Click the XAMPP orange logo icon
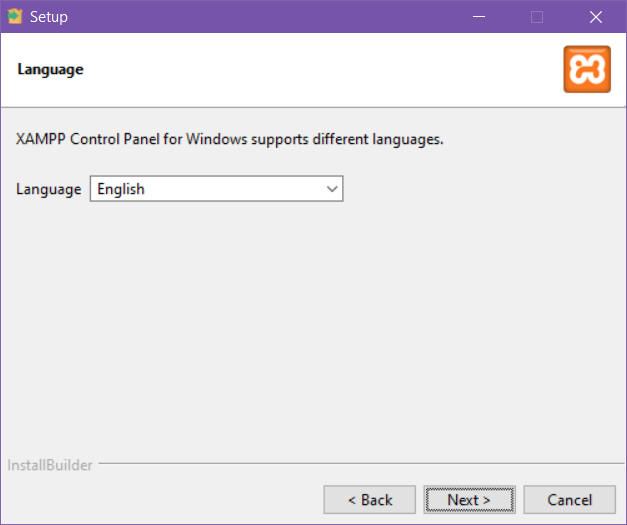This screenshot has height=525, width=627. (586, 69)
